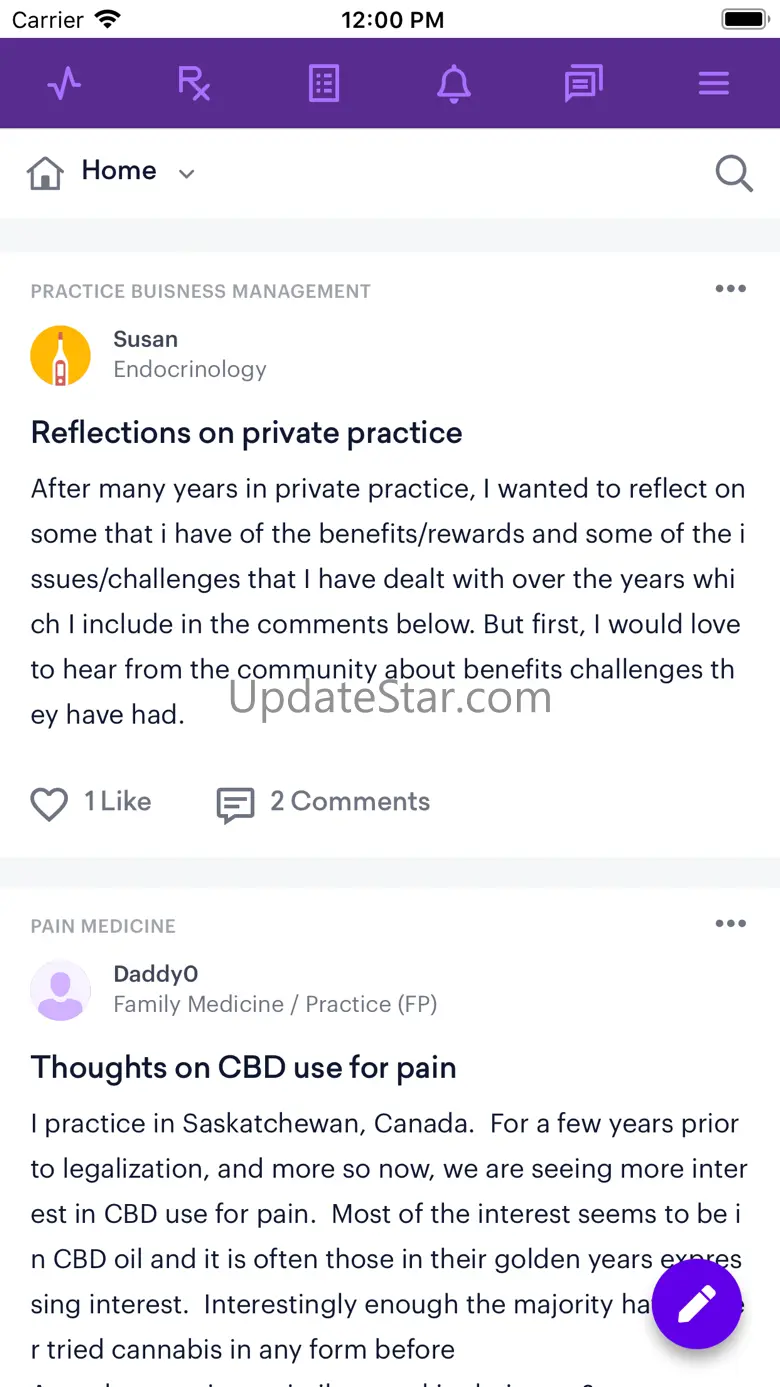780x1387 pixels.
Task: Open the Thoughts on CBD use post title
Action: point(243,1068)
